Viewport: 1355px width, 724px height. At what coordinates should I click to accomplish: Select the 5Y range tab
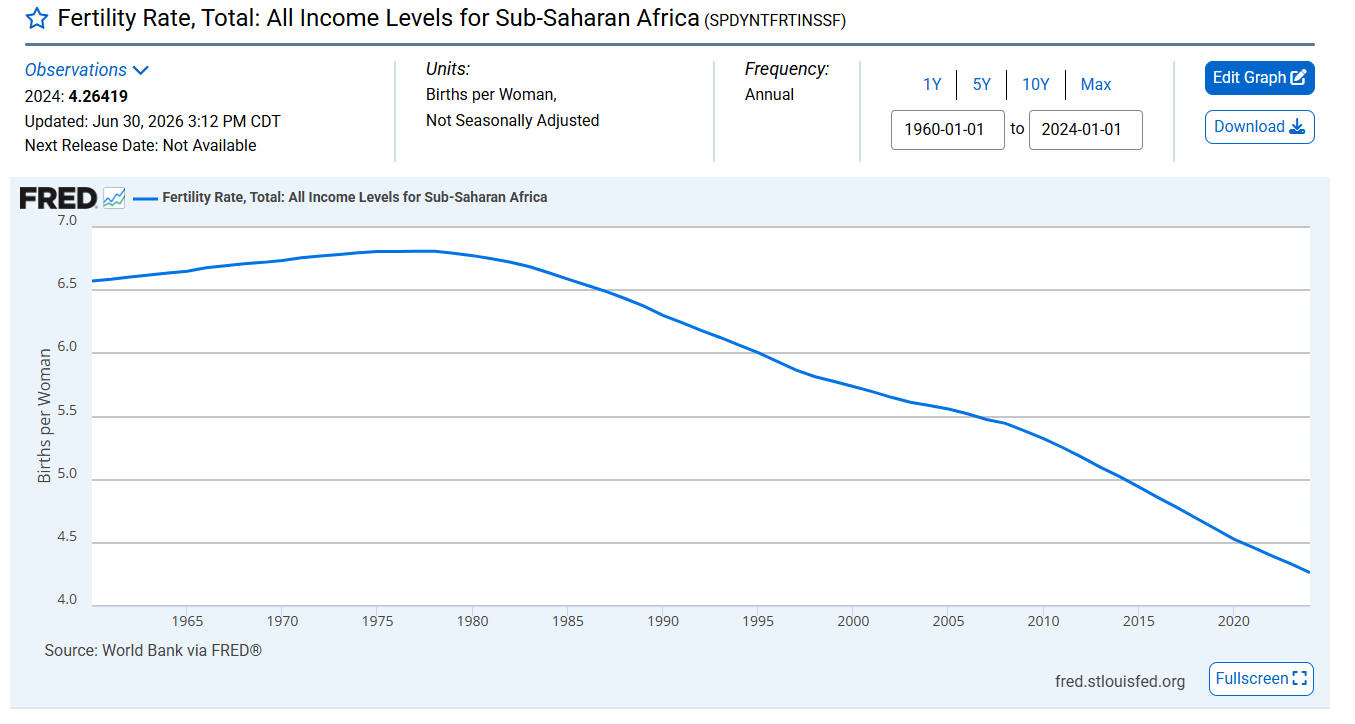click(982, 85)
